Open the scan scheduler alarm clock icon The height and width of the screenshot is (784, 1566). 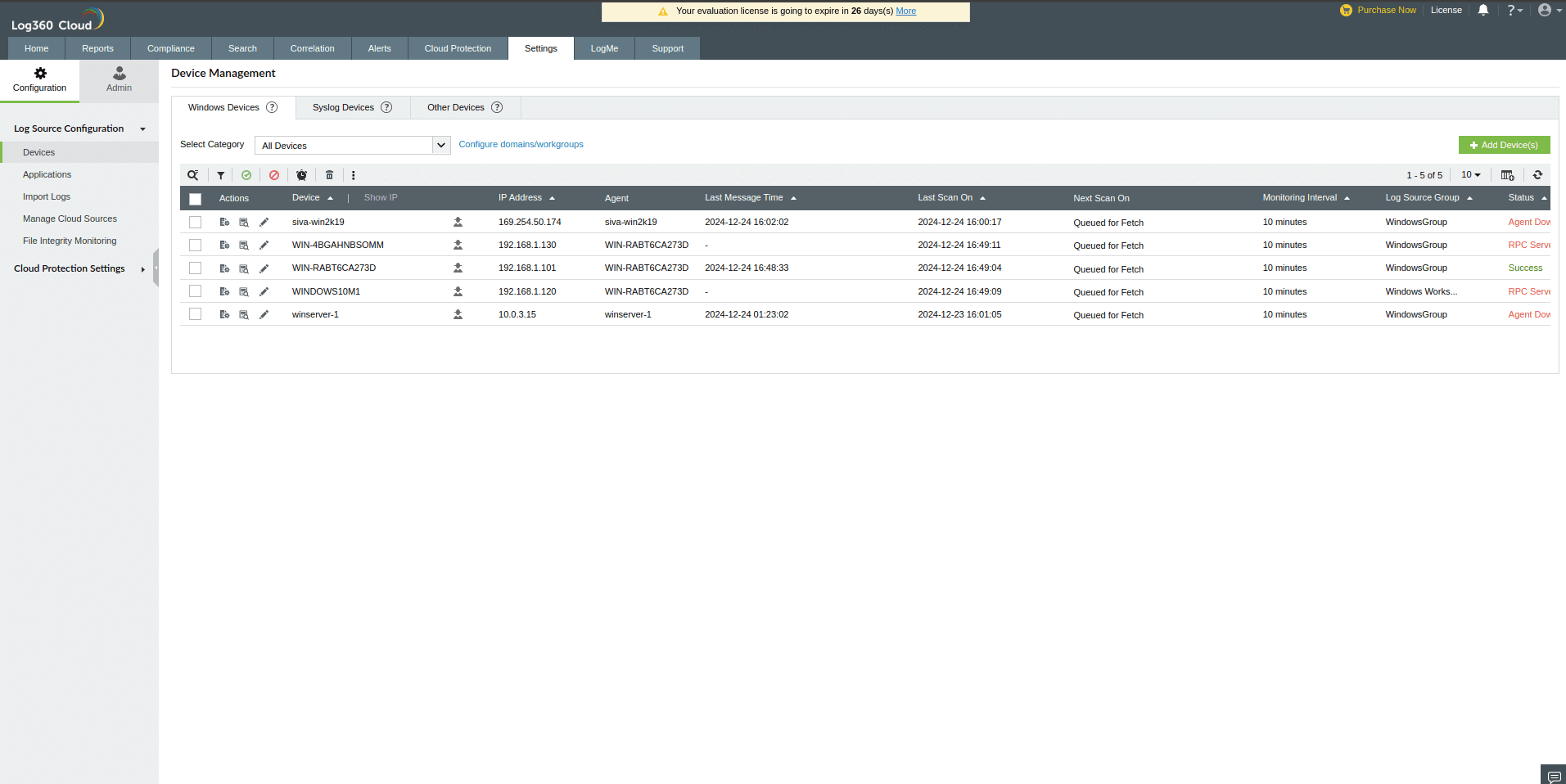301,175
